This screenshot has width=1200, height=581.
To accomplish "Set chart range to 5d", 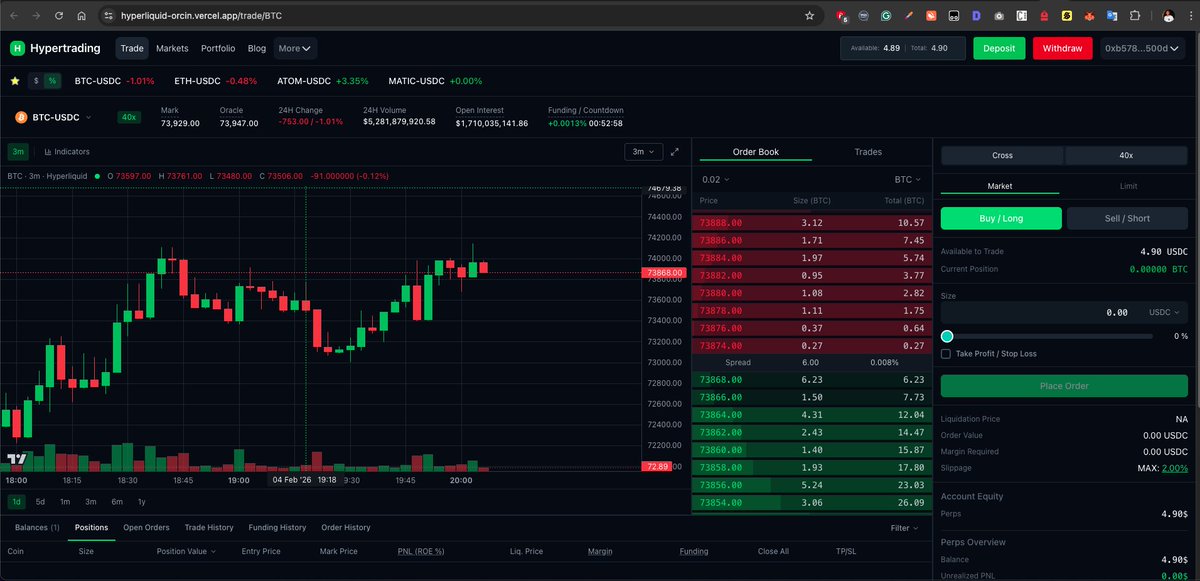I will coord(40,501).
